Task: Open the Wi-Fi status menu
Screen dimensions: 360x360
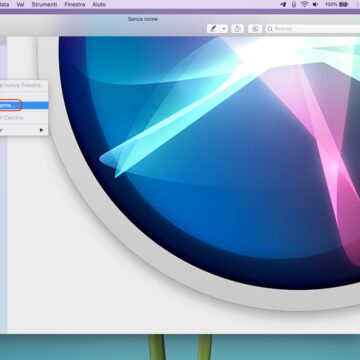Action: pyautogui.click(x=304, y=4)
